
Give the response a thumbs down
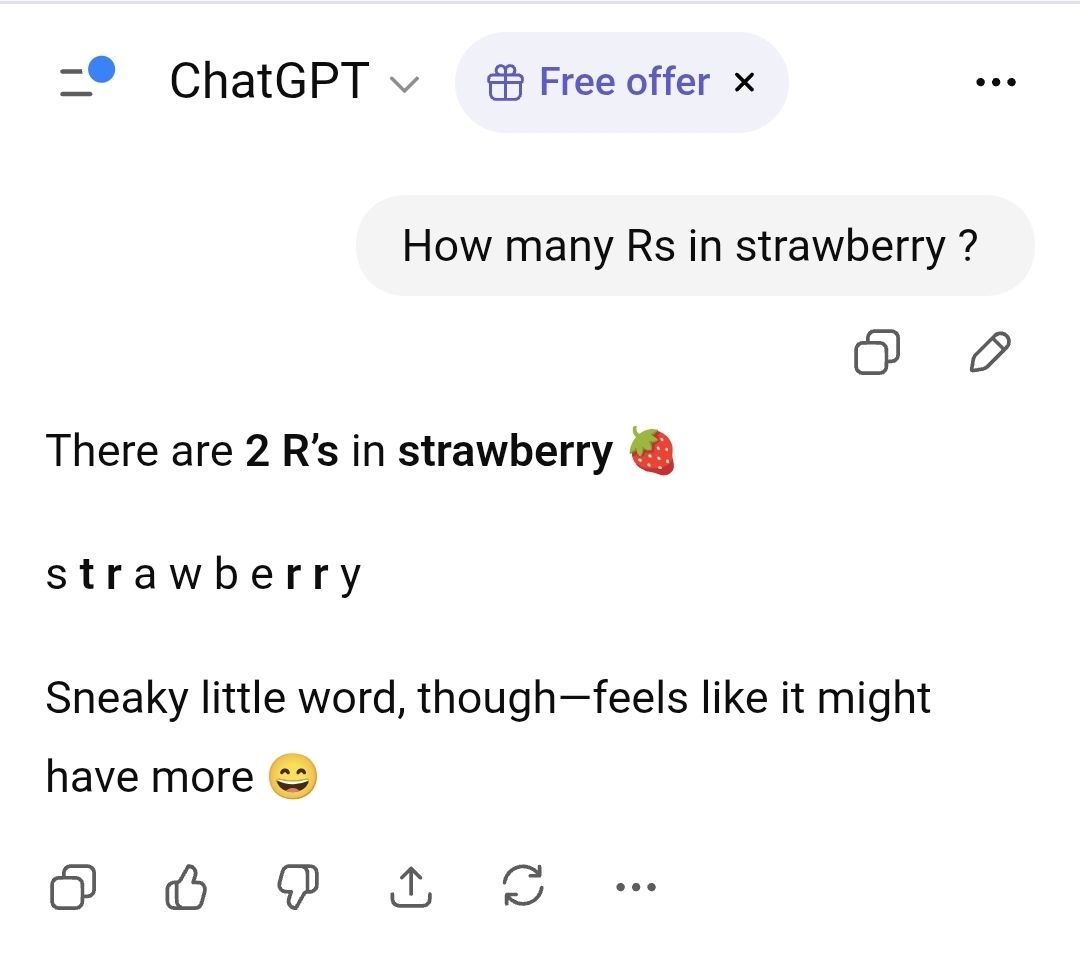[x=297, y=886]
